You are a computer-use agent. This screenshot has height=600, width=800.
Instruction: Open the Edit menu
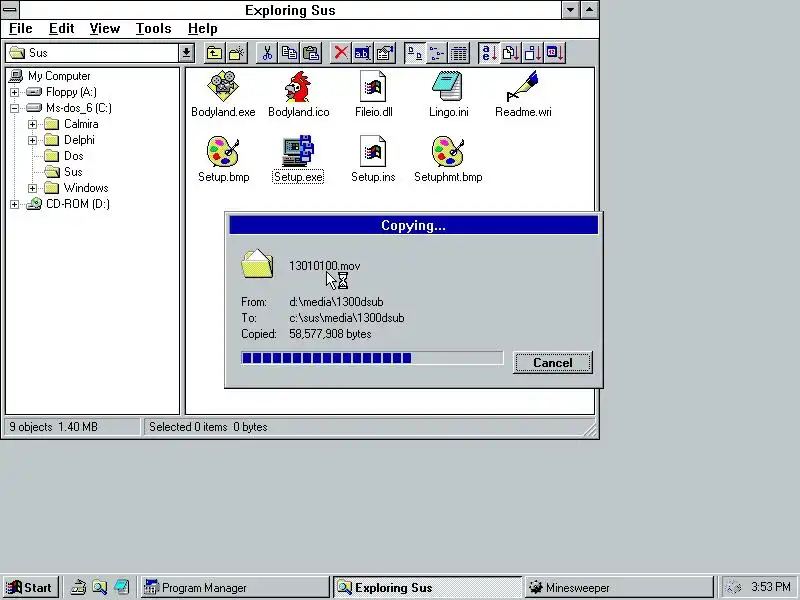point(62,29)
